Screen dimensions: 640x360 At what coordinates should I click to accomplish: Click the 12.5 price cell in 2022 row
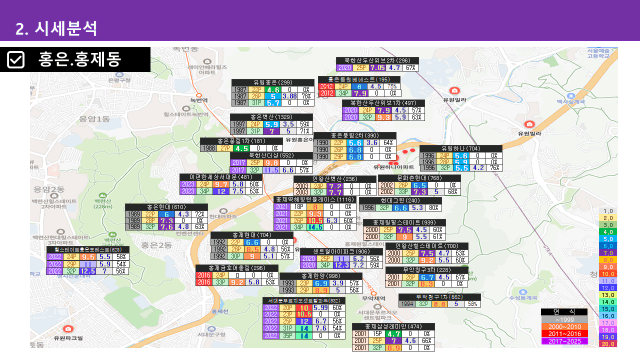click(x=87, y=271)
